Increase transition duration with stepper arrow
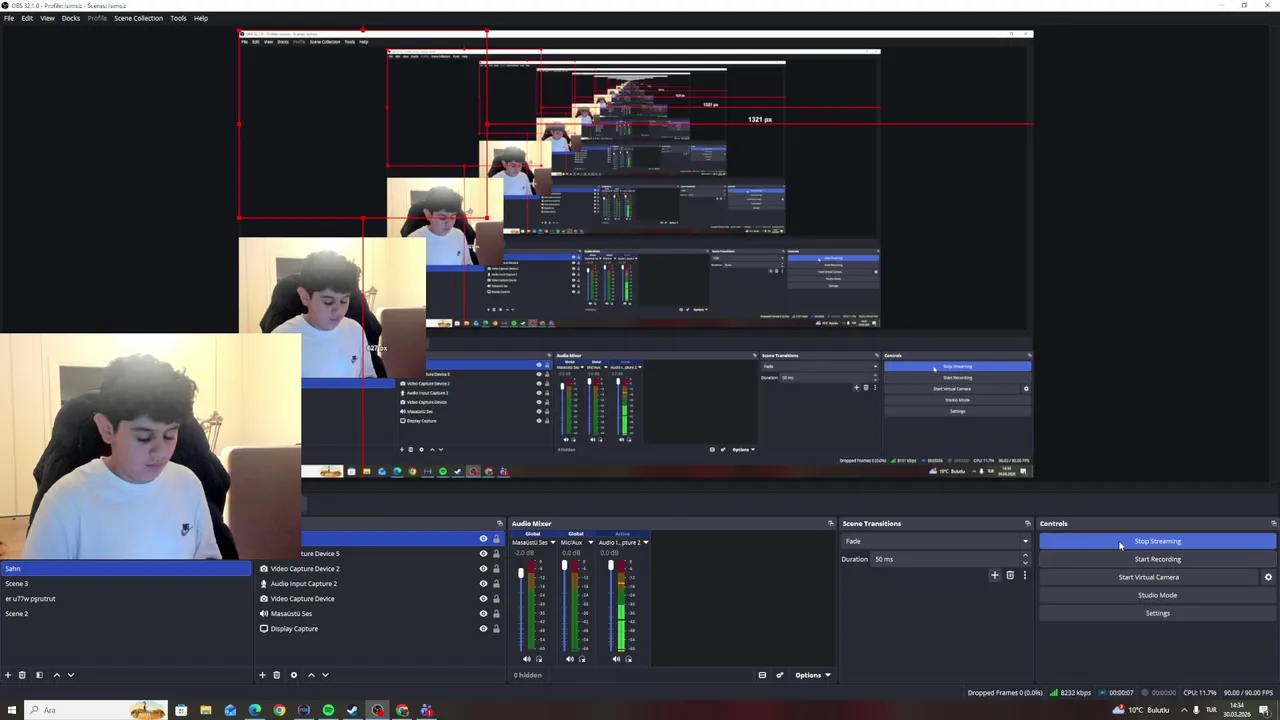 (x=1025, y=556)
